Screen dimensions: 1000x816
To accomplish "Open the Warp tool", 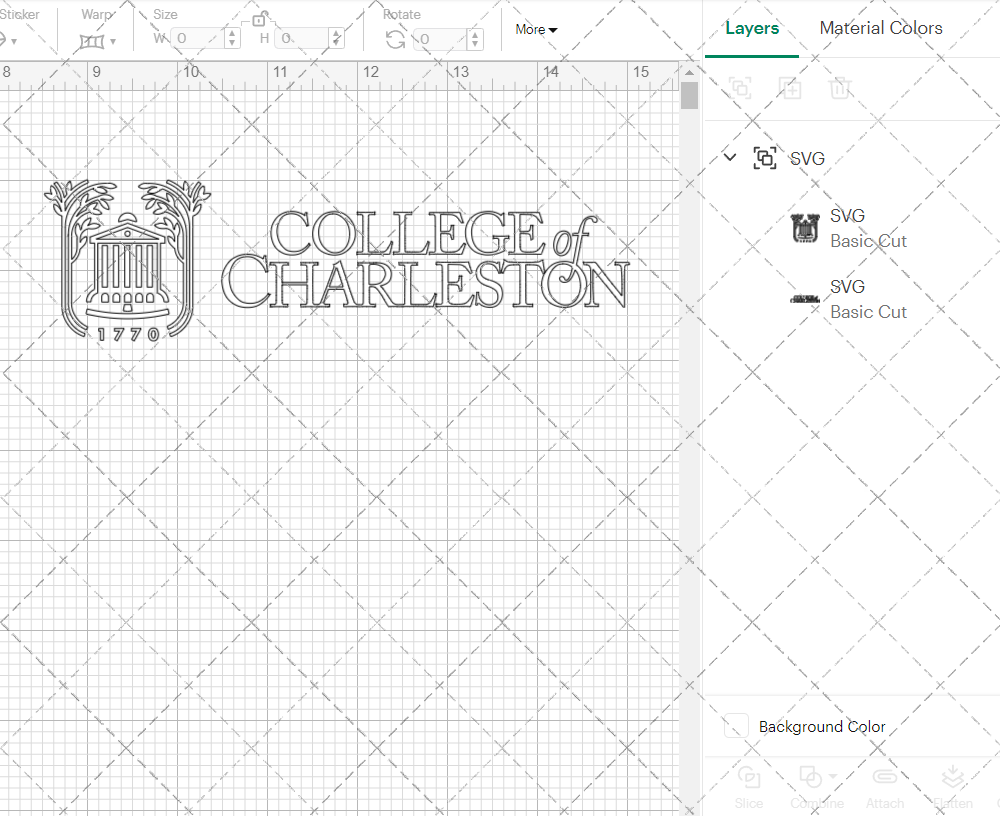I will pos(91,41).
